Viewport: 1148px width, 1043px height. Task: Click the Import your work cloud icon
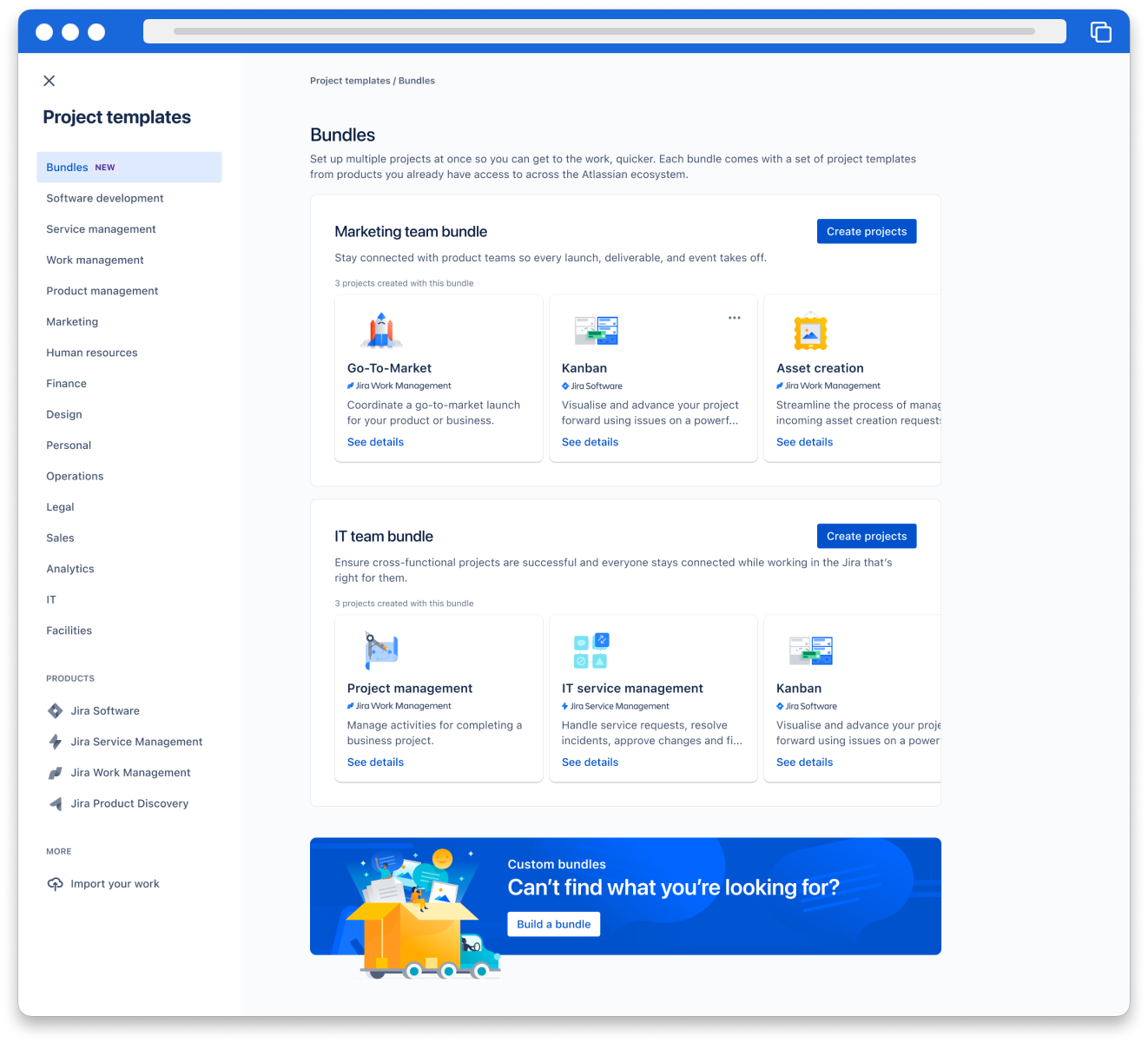pos(56,884)
